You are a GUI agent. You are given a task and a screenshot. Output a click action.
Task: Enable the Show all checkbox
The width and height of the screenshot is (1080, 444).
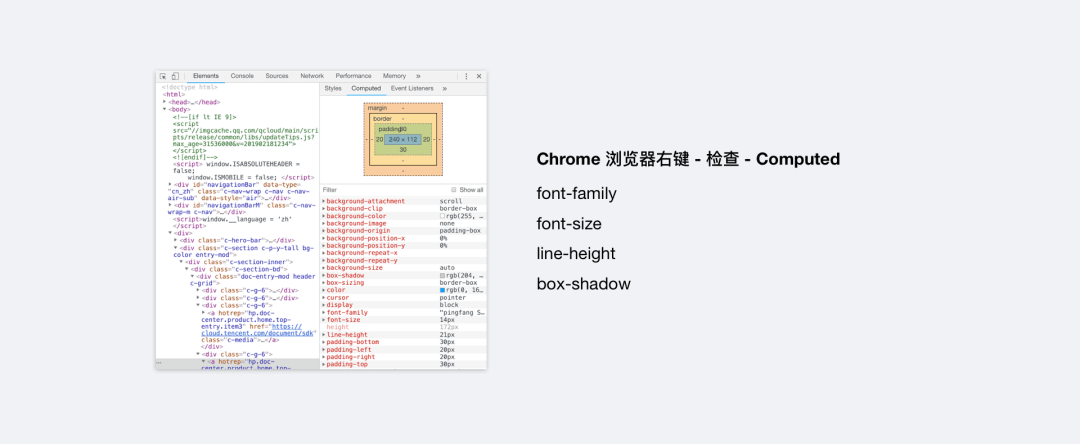point(453,190)
